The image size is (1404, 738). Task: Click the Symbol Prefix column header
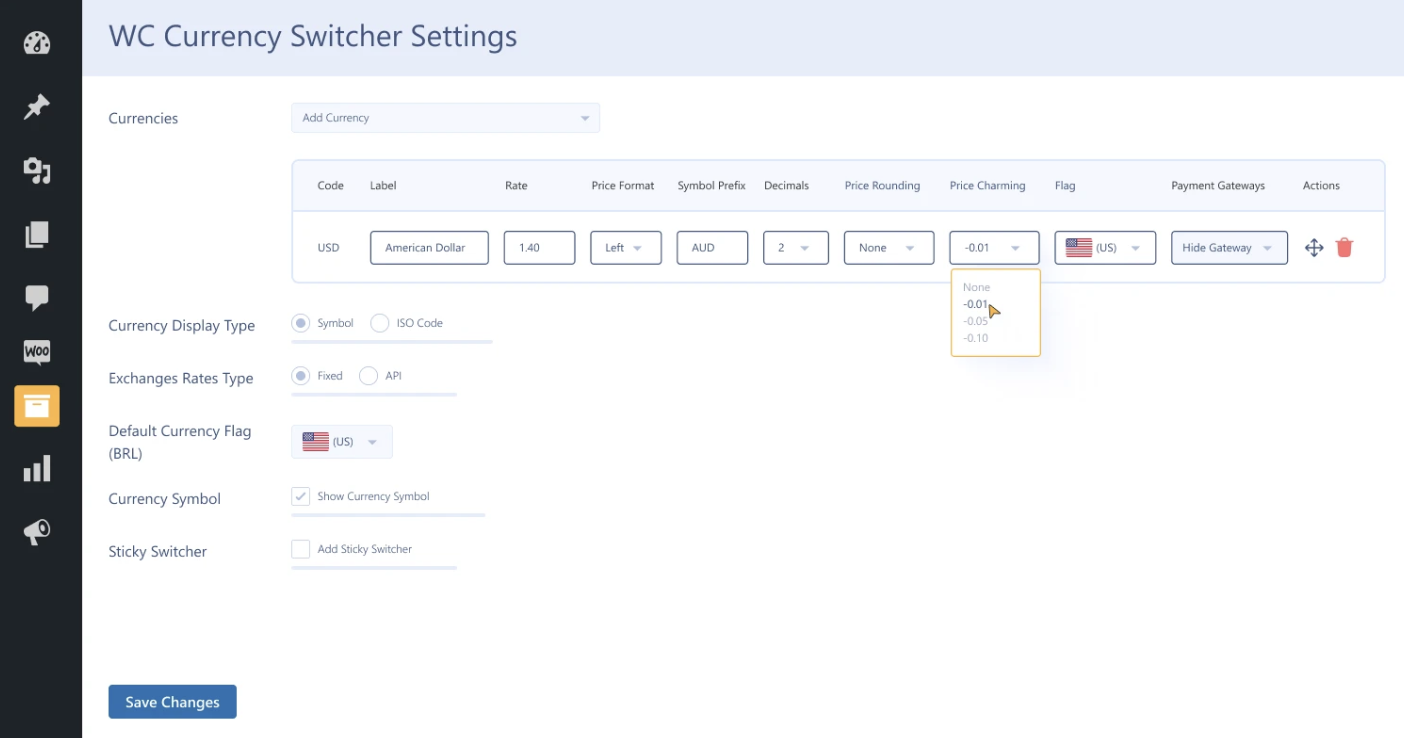tap(711, 185)
